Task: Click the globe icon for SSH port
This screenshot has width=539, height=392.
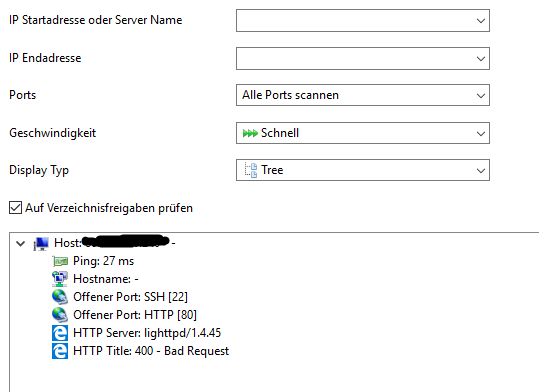Action: 60,297
